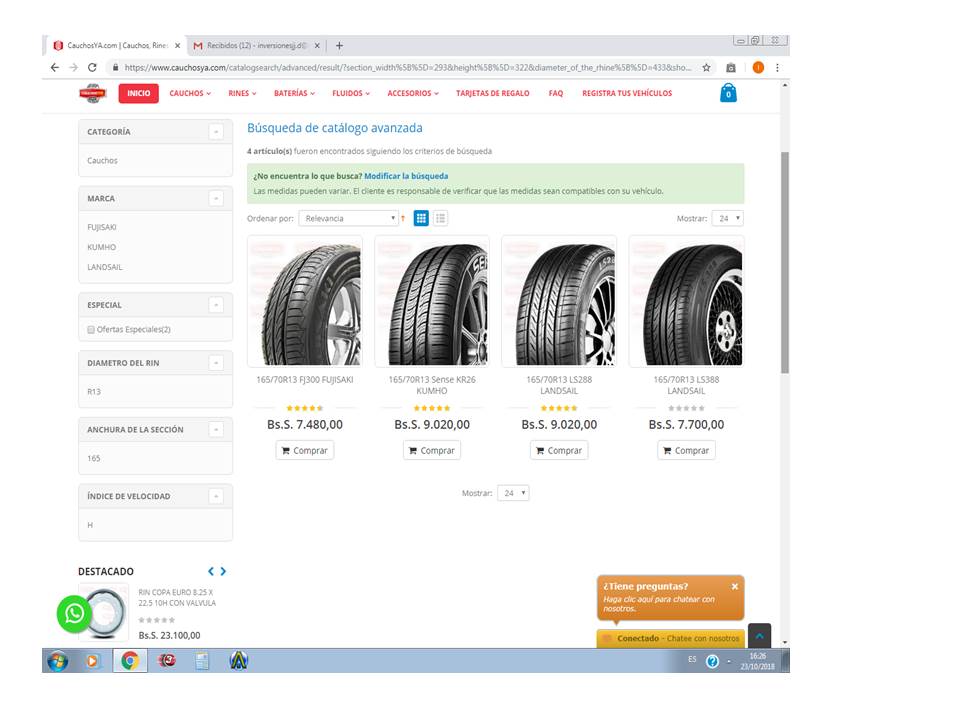This screenshot has height=720, width=960.
Task: Collapse the ESPECIAL filter panel
Action: click(216, 305)
